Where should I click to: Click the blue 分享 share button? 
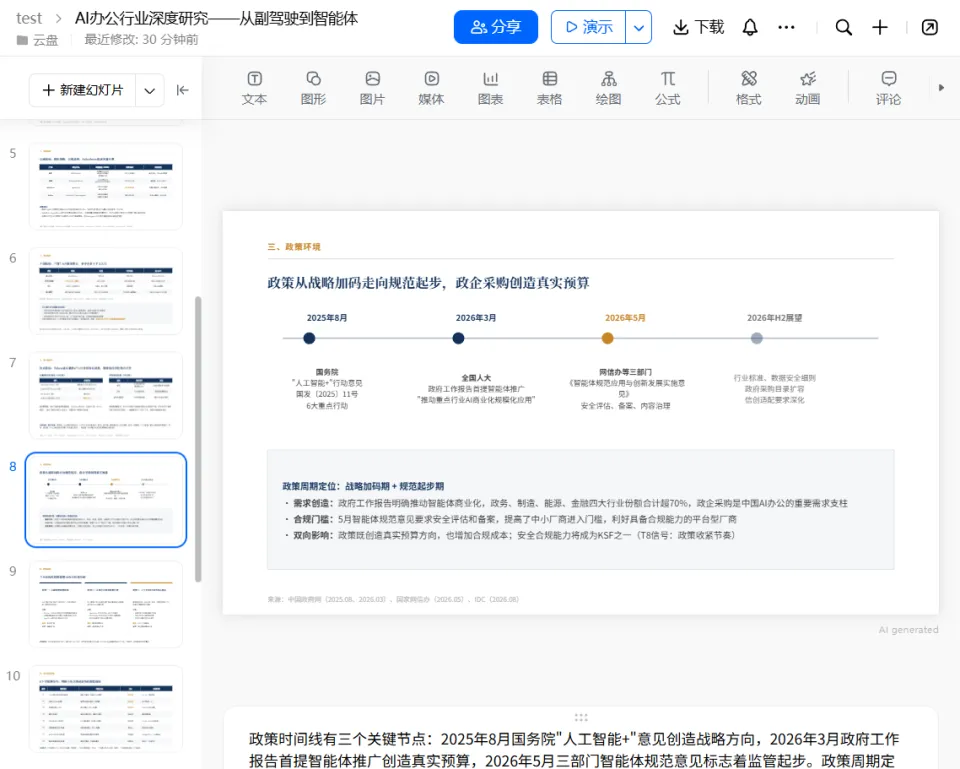point(495,27)
